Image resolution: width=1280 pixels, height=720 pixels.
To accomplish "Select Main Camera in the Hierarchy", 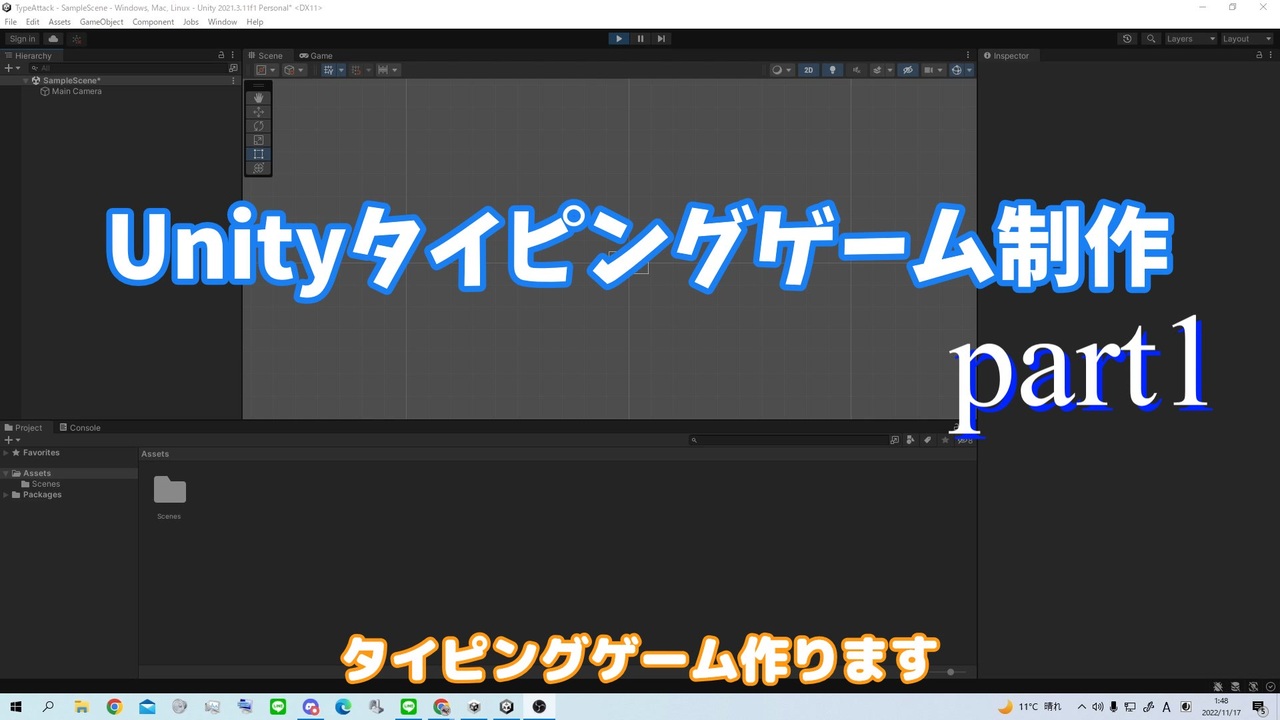I will coord(76,91).
